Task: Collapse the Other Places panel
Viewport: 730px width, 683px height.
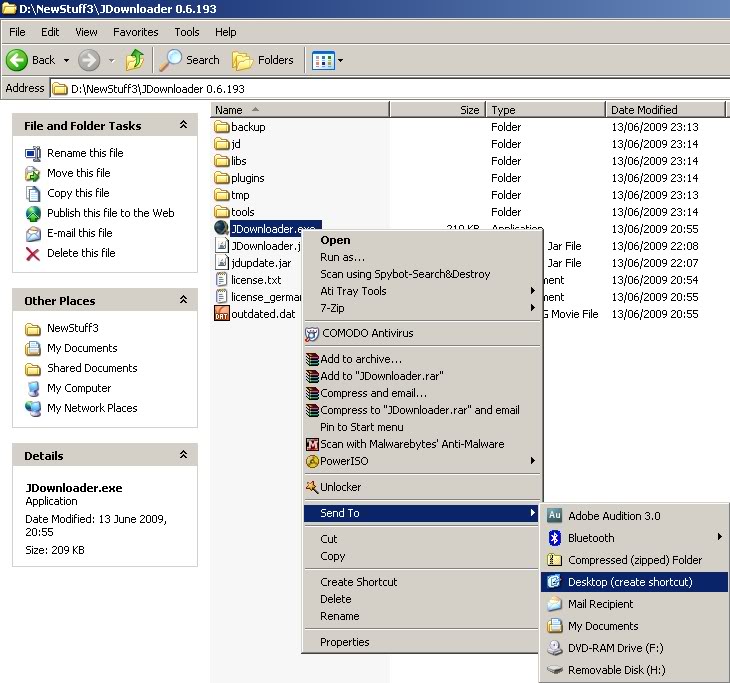Action: coord(183,300)
